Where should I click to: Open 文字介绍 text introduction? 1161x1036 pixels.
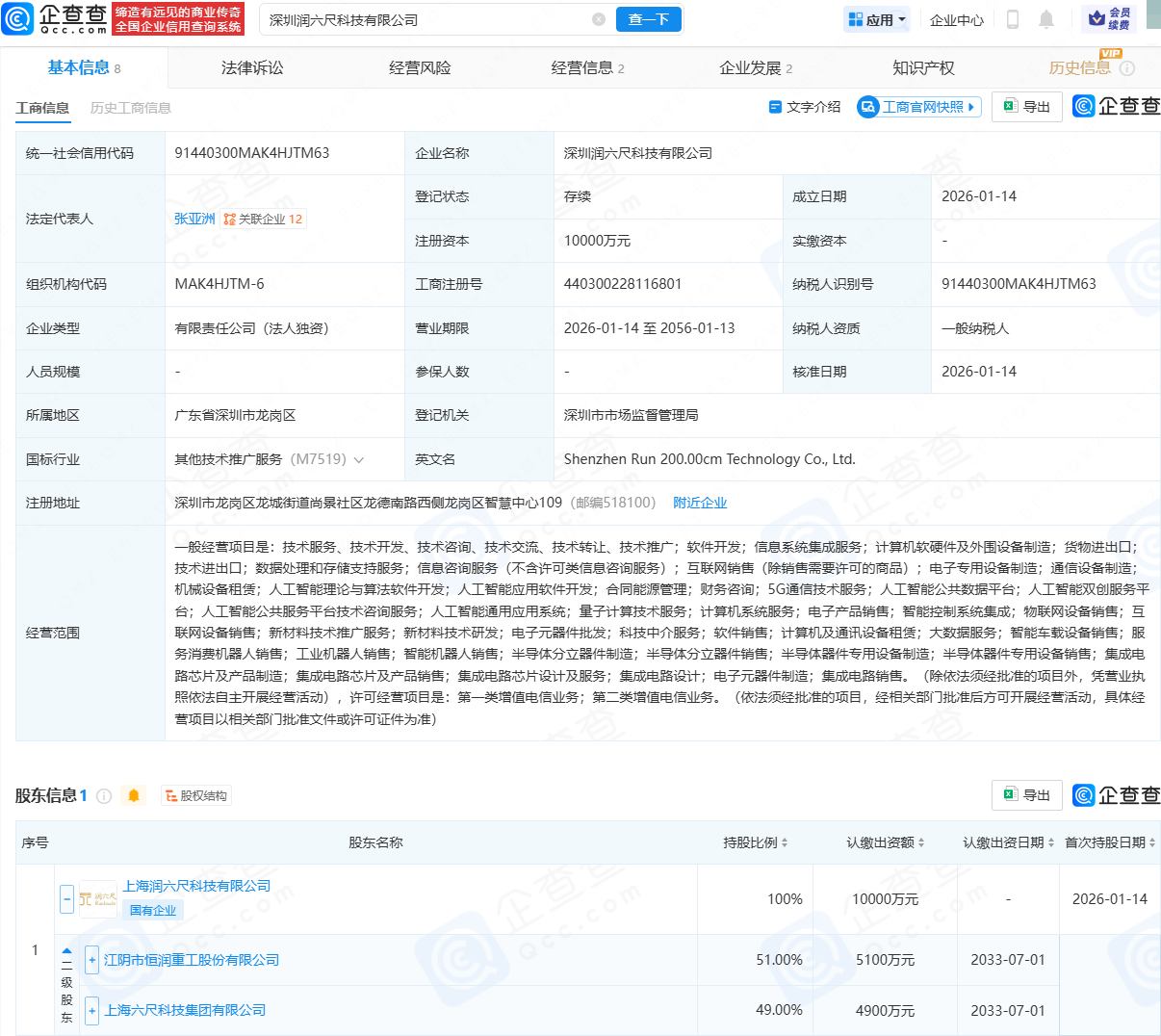(x=805, y=107)
